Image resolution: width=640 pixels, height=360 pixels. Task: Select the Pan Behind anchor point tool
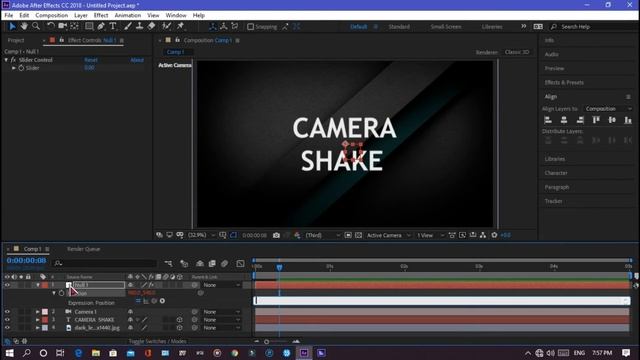(74, 26)
